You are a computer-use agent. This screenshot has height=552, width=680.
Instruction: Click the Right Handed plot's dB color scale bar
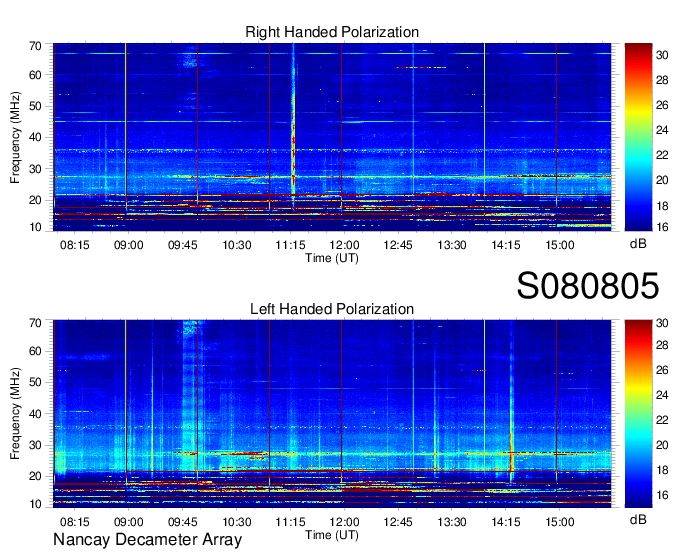point(638,137)
